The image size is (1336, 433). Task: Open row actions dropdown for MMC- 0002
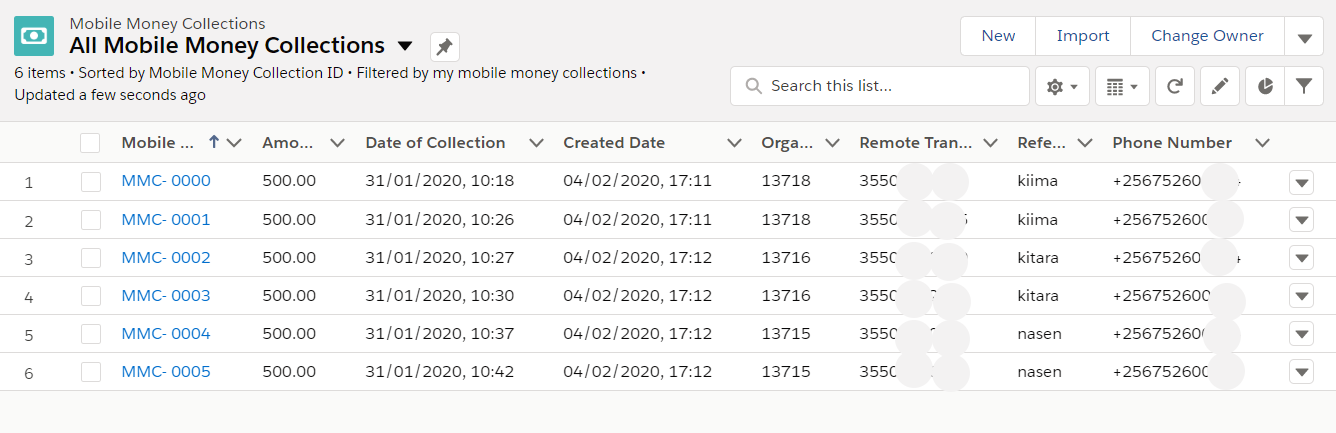pyautogui.click(x=1301, y=258)
